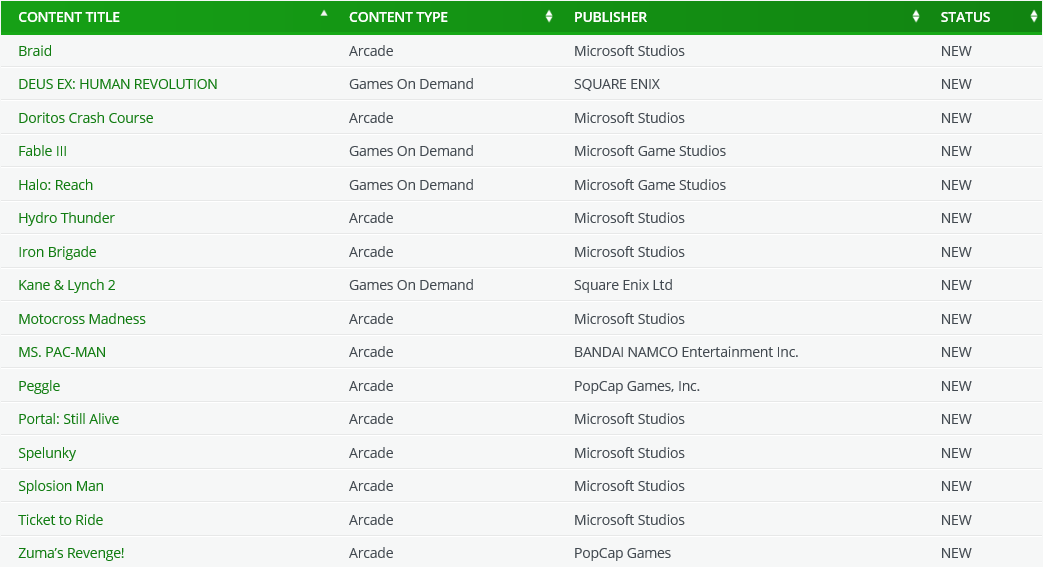The height and width of the screenshot is (567, 1043).
Task: Select PopCap Games cell in Zuma's row
Action: pos(623,553)
